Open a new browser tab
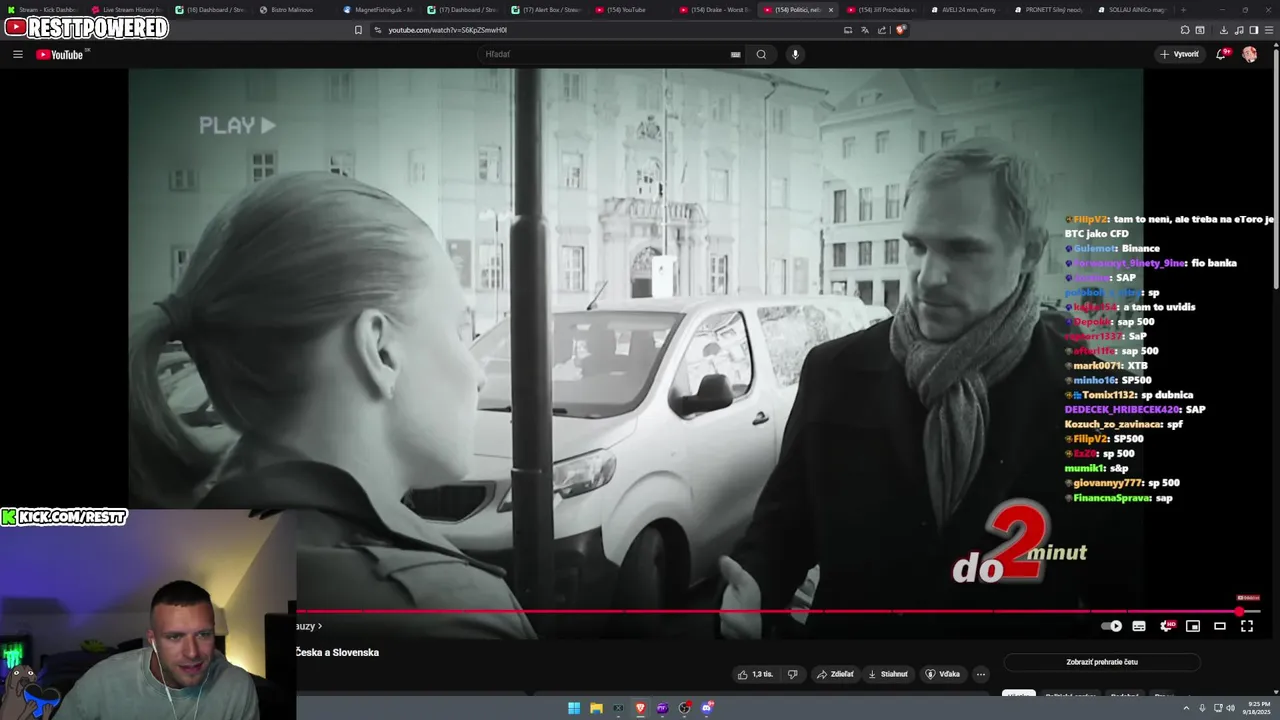The height and width of the screenshot is (720, 1280). [1185, 9]
